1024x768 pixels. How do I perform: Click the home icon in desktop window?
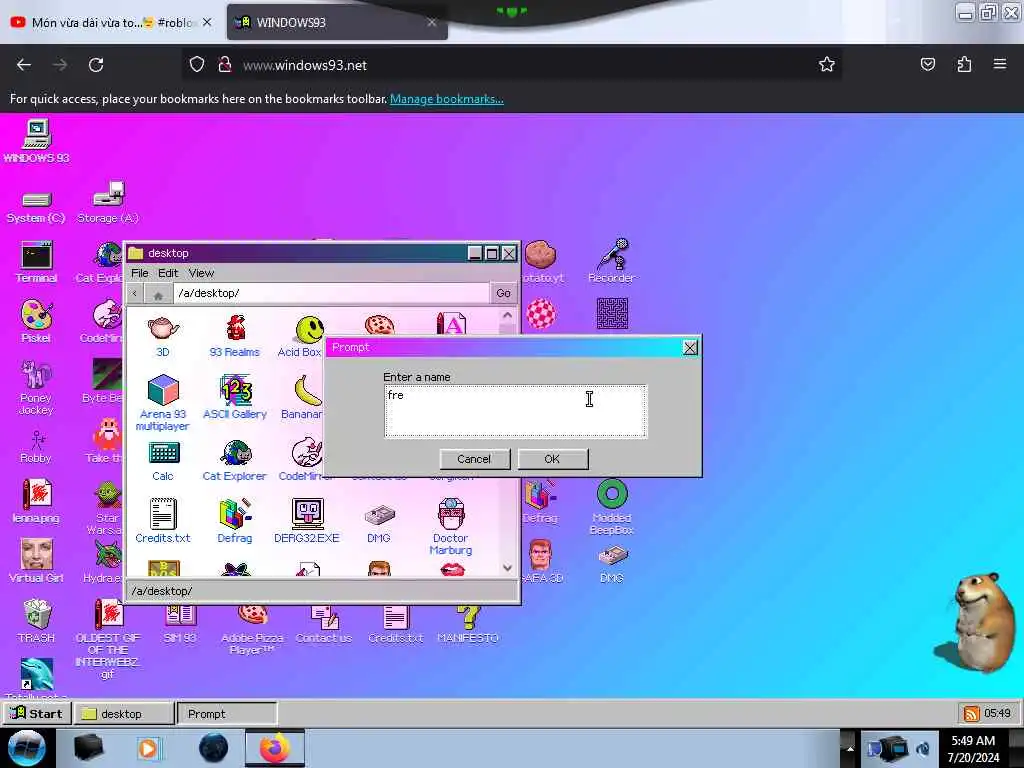pyautogui.click(x=158, y=295)
